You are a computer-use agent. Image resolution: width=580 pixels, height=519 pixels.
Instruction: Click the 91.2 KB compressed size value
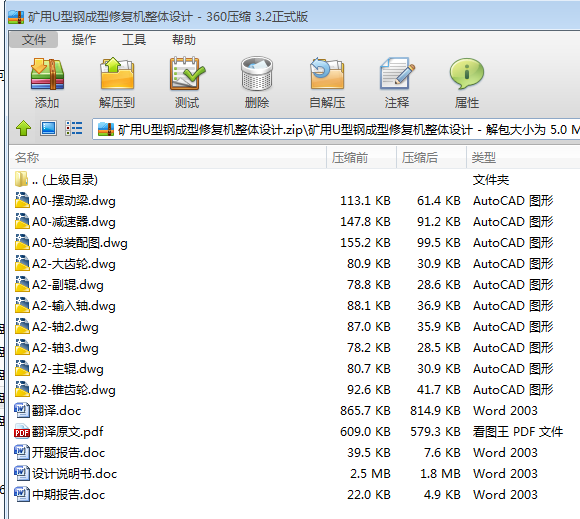(439, 222)
